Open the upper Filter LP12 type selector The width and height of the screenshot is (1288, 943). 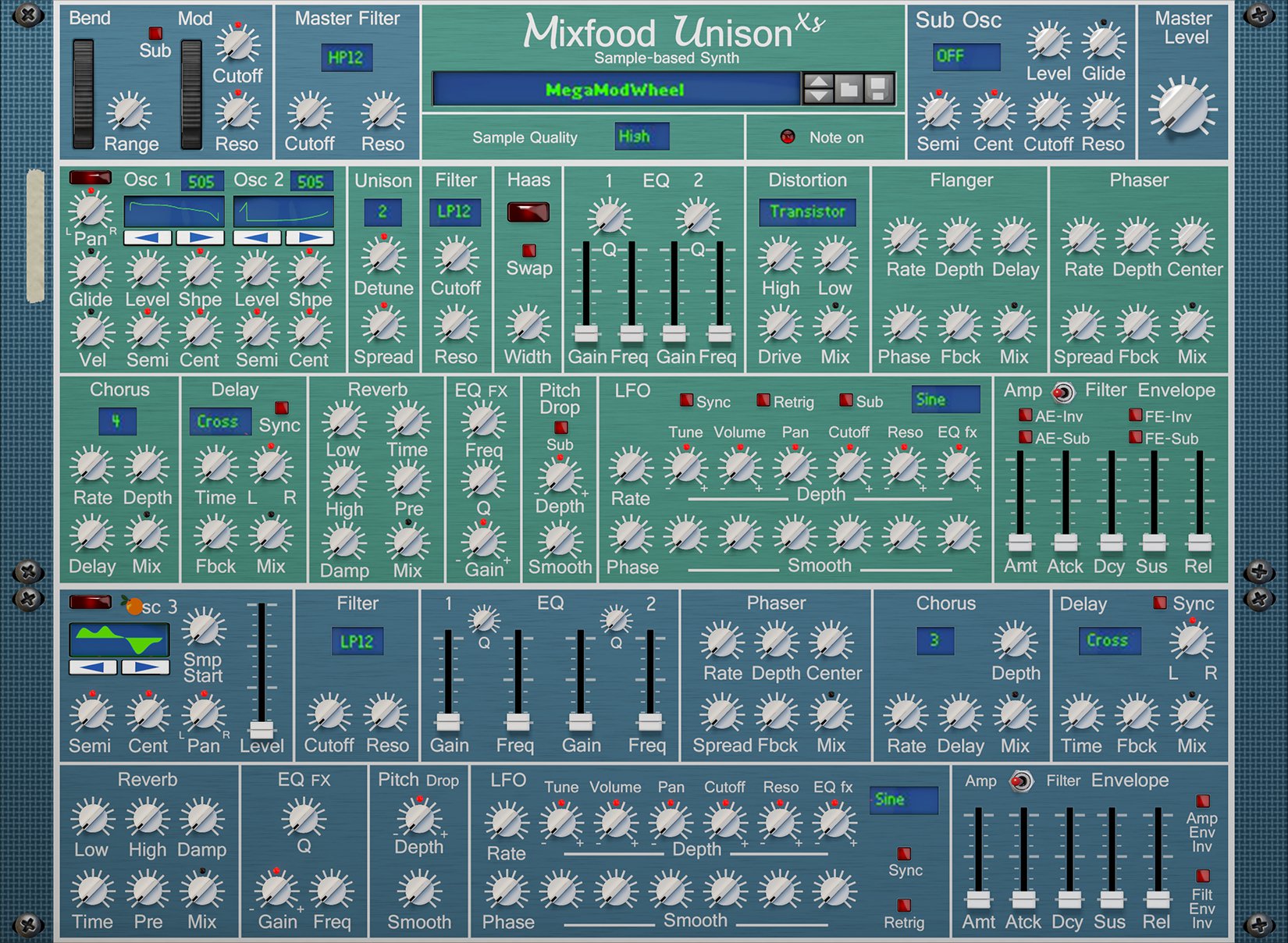[454, 212]
